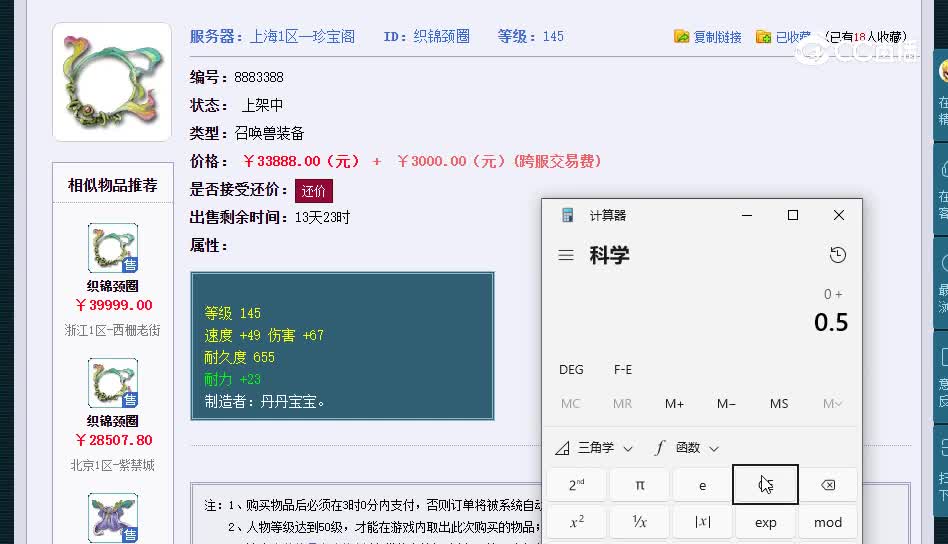Click the copy-link folder icon
The width and height of the screenshot is (948, 544).
681,36
